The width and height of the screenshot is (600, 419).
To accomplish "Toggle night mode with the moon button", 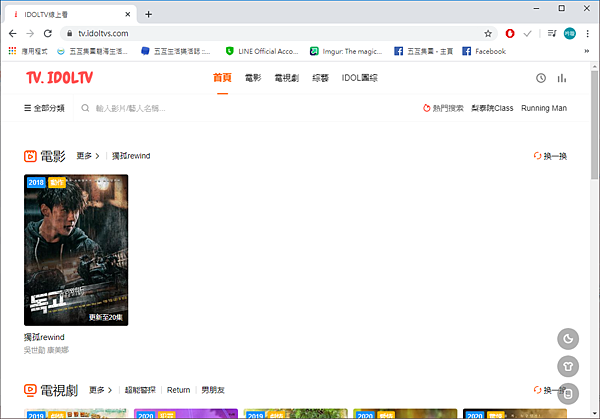I will [x=568, y=339].
